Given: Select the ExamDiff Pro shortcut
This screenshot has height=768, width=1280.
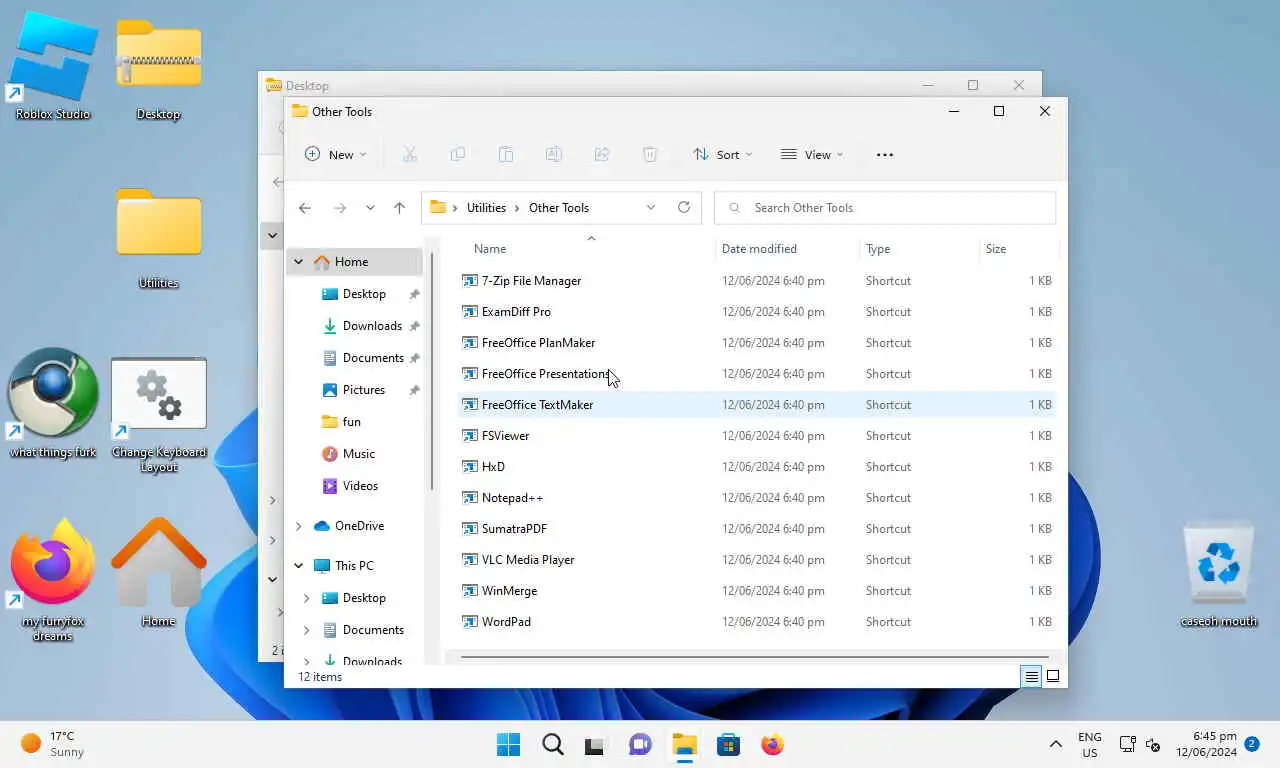Looking at the screenshot, I should coord(756,312).
